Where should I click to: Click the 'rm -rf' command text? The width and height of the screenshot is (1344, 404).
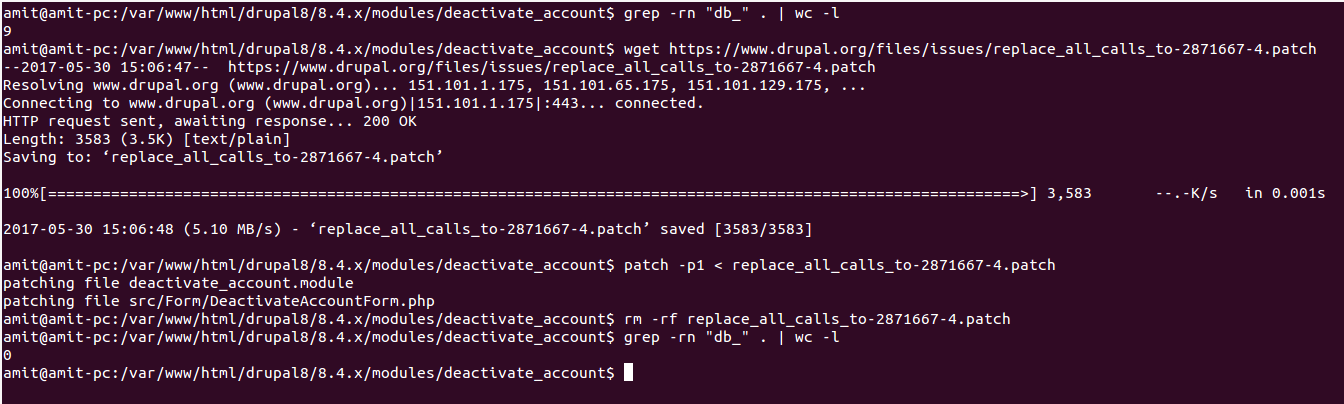650,319
